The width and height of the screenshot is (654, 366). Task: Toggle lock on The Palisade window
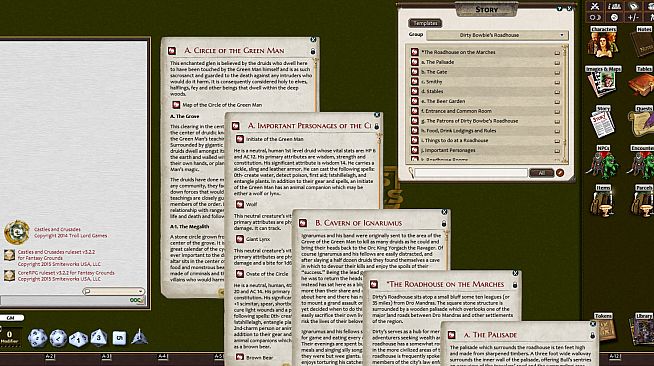point(592,336)
